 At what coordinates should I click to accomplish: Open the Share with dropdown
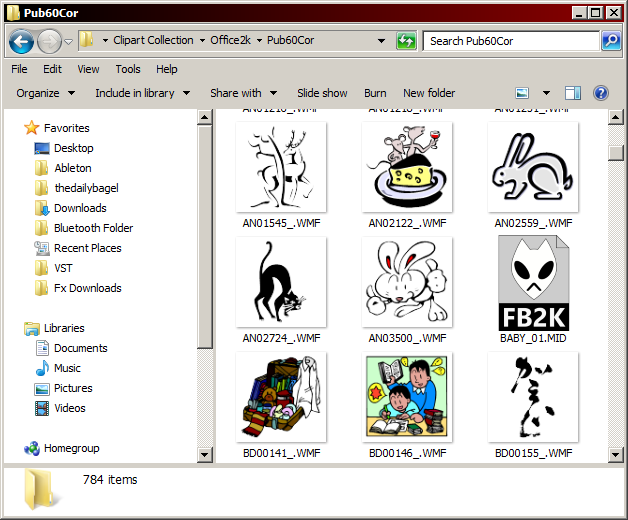point(244,93)
